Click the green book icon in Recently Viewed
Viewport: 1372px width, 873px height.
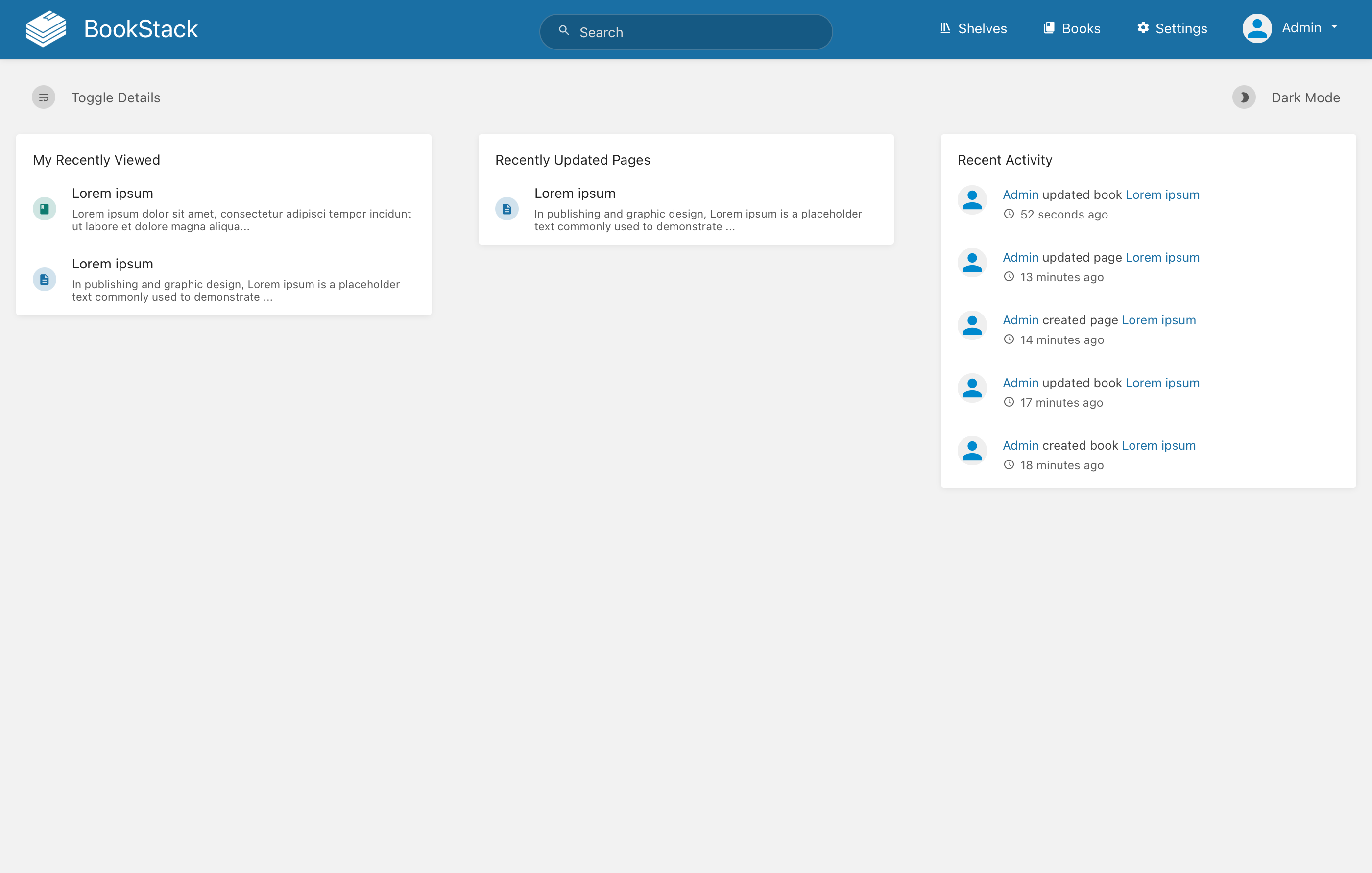tap(45, 209)
